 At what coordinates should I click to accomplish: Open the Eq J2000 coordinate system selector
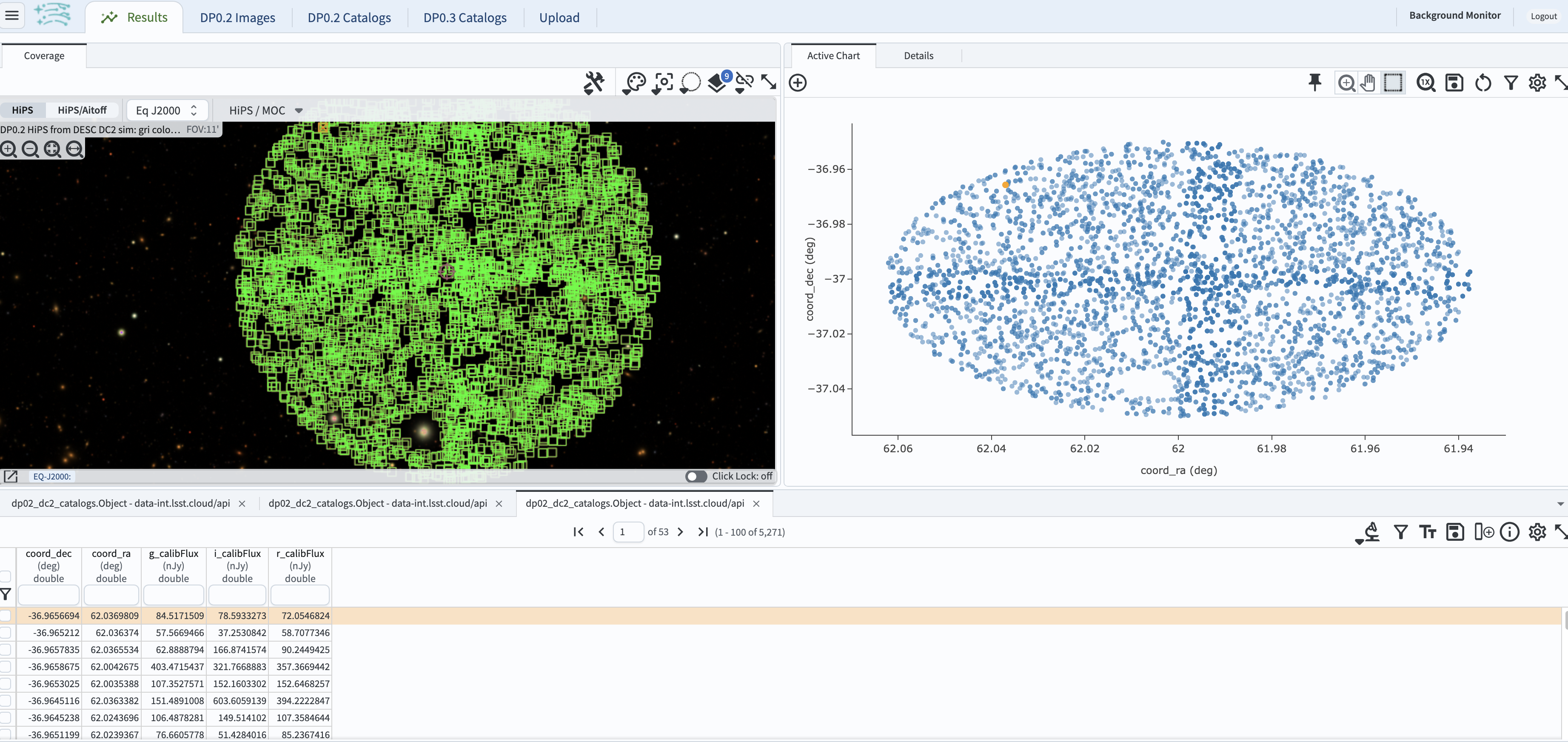click(x=167, y=110)
